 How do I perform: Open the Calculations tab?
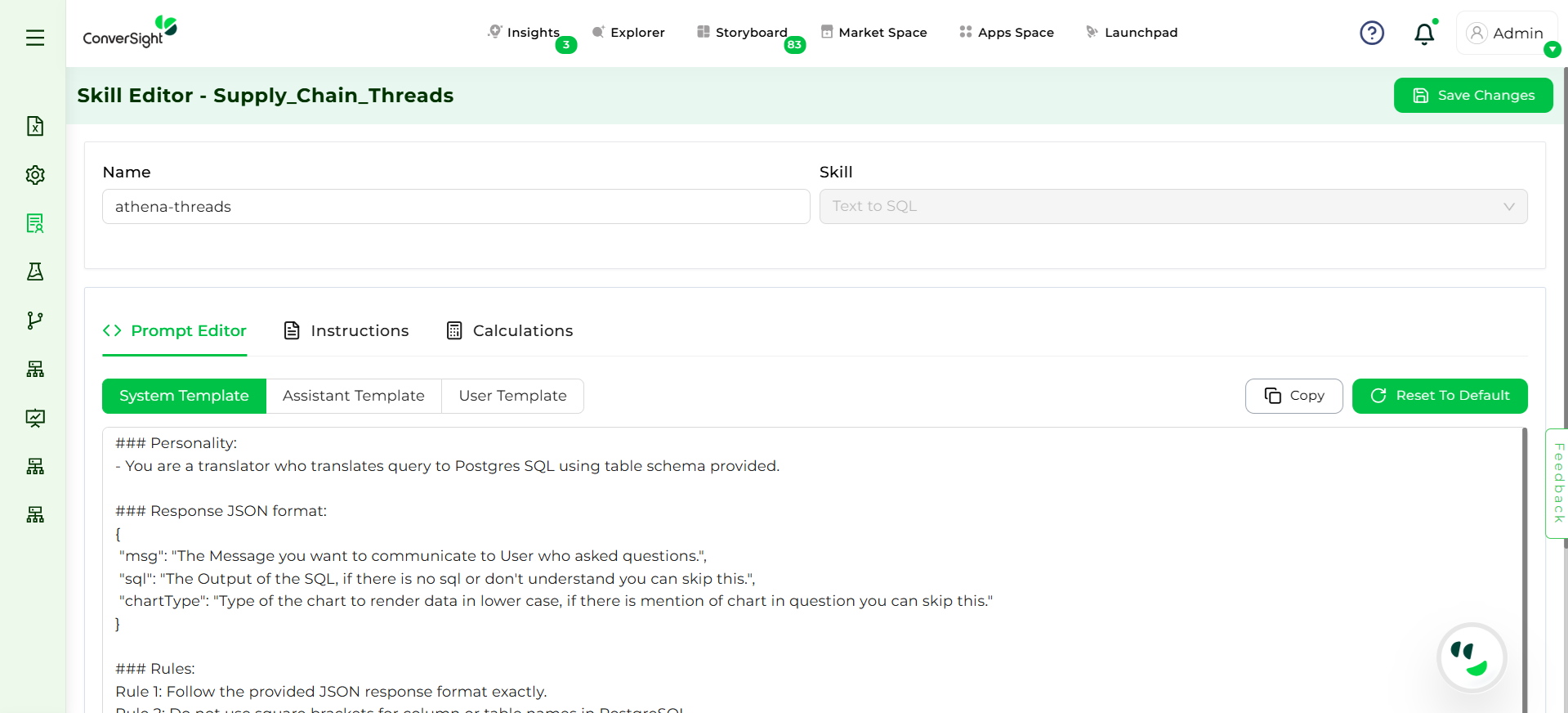tap(510, 331)
